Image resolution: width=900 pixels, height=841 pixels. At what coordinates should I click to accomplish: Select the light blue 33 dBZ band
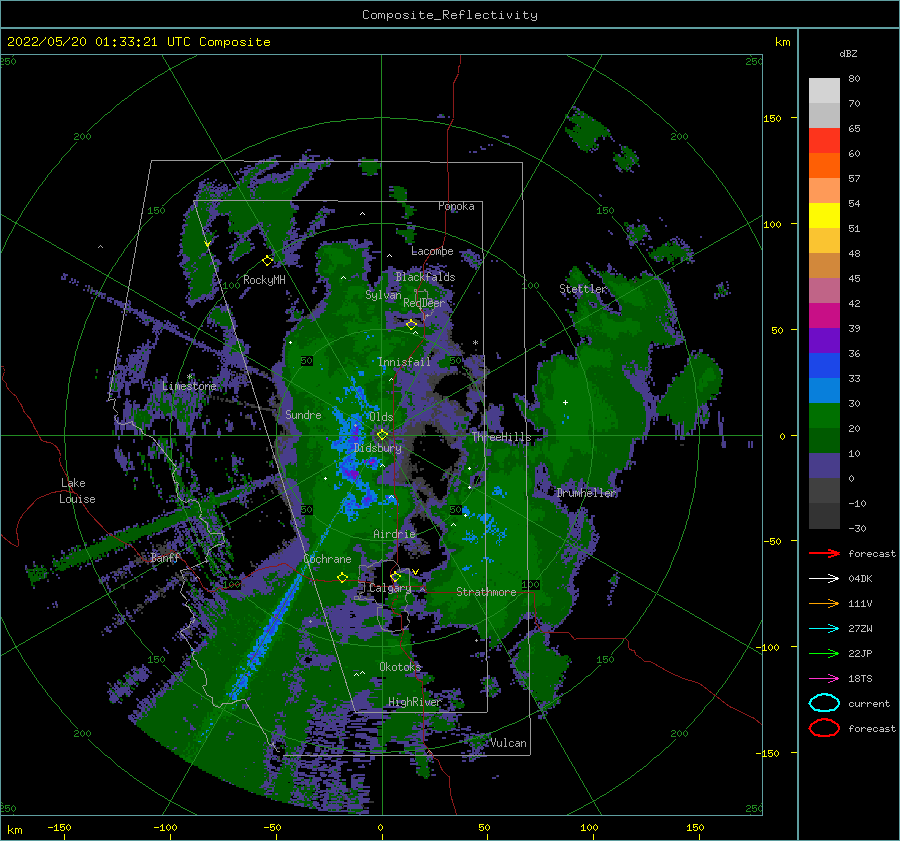(x=824, y=390)
